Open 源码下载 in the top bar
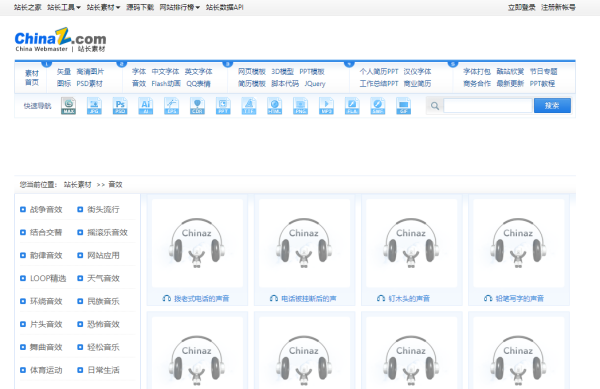This screenshot has height=389, width=600. (x=140, y=7)
